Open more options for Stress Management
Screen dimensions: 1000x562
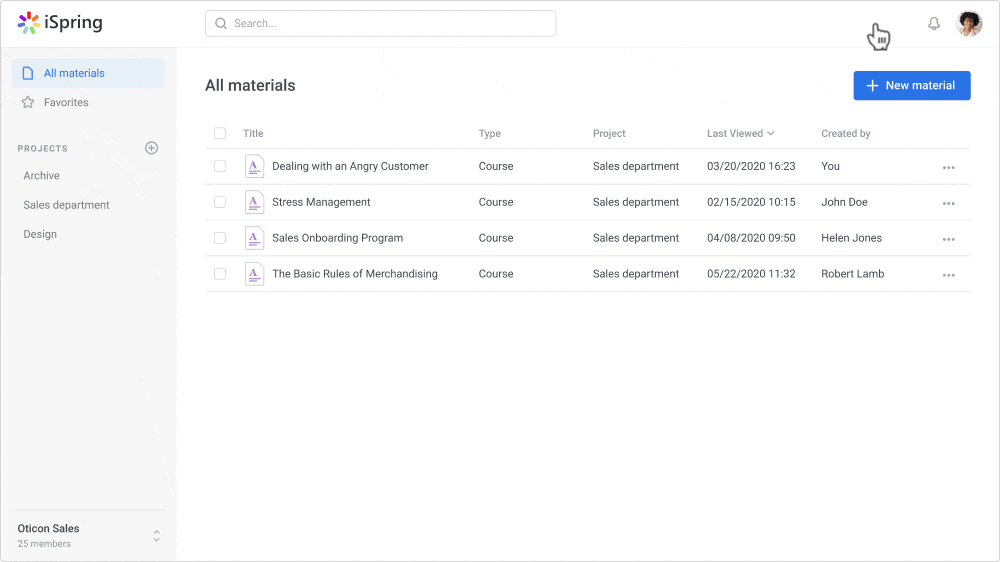point(948,203)
